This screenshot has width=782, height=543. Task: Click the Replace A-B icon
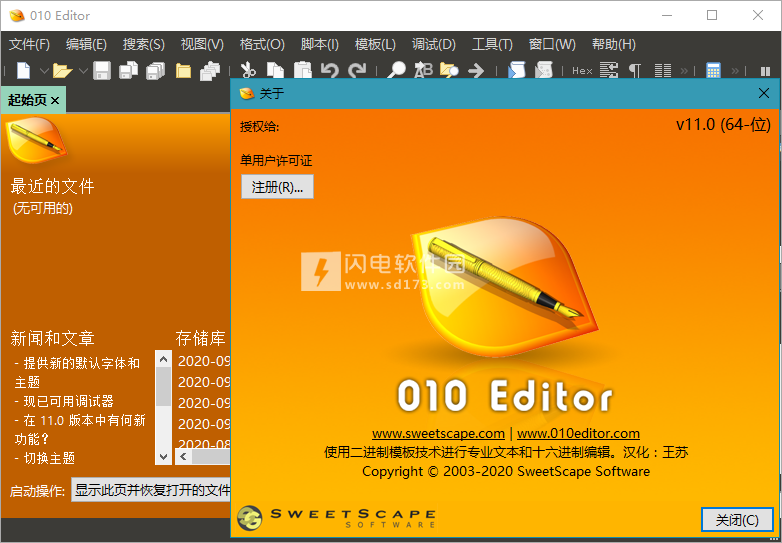[423, 71]
